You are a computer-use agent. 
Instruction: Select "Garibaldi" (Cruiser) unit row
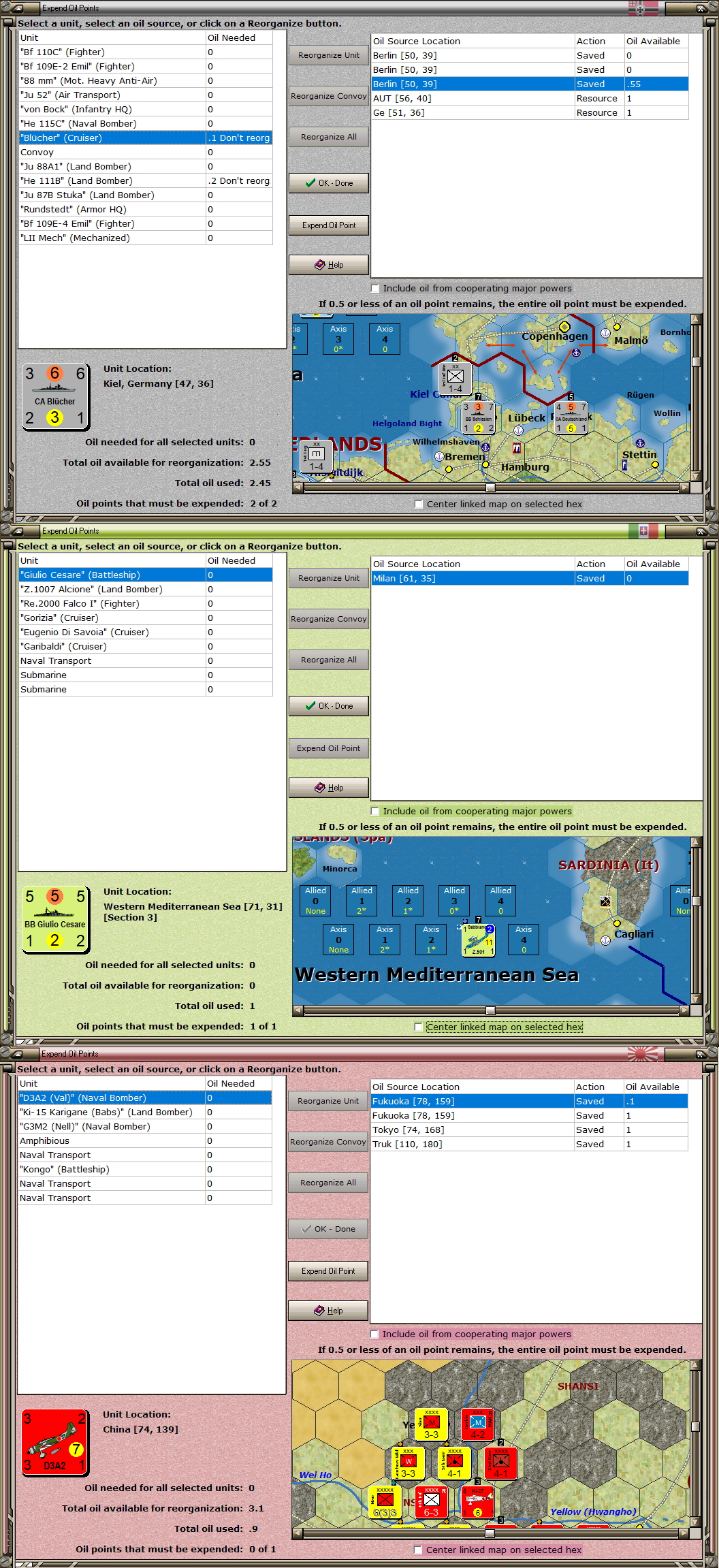click(x=146, y=646)
